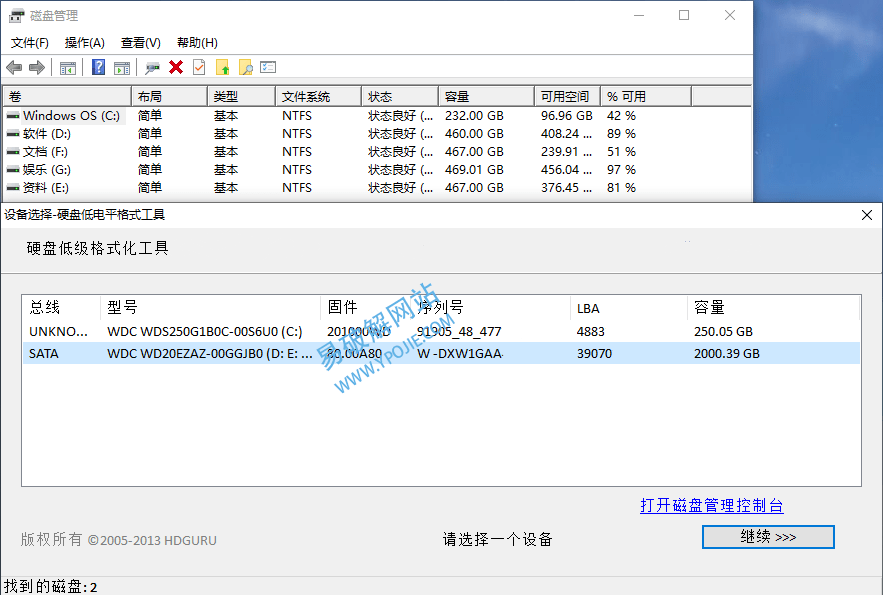Show the Action pane using toolbar icon
The width and height of the screenshot is (883, 595).
[x=122, y=67]
